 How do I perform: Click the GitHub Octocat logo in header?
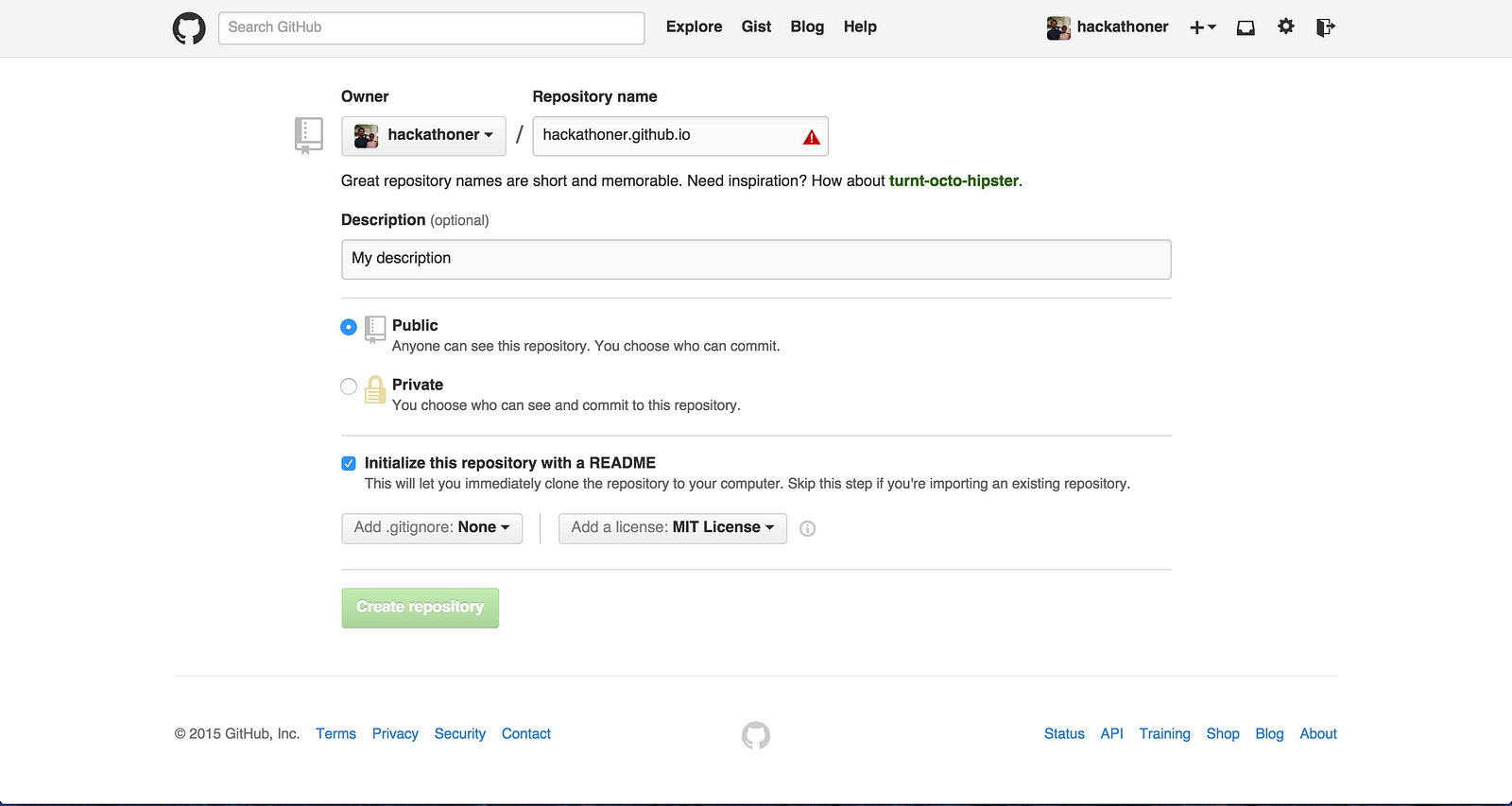(x=189, y=28)
